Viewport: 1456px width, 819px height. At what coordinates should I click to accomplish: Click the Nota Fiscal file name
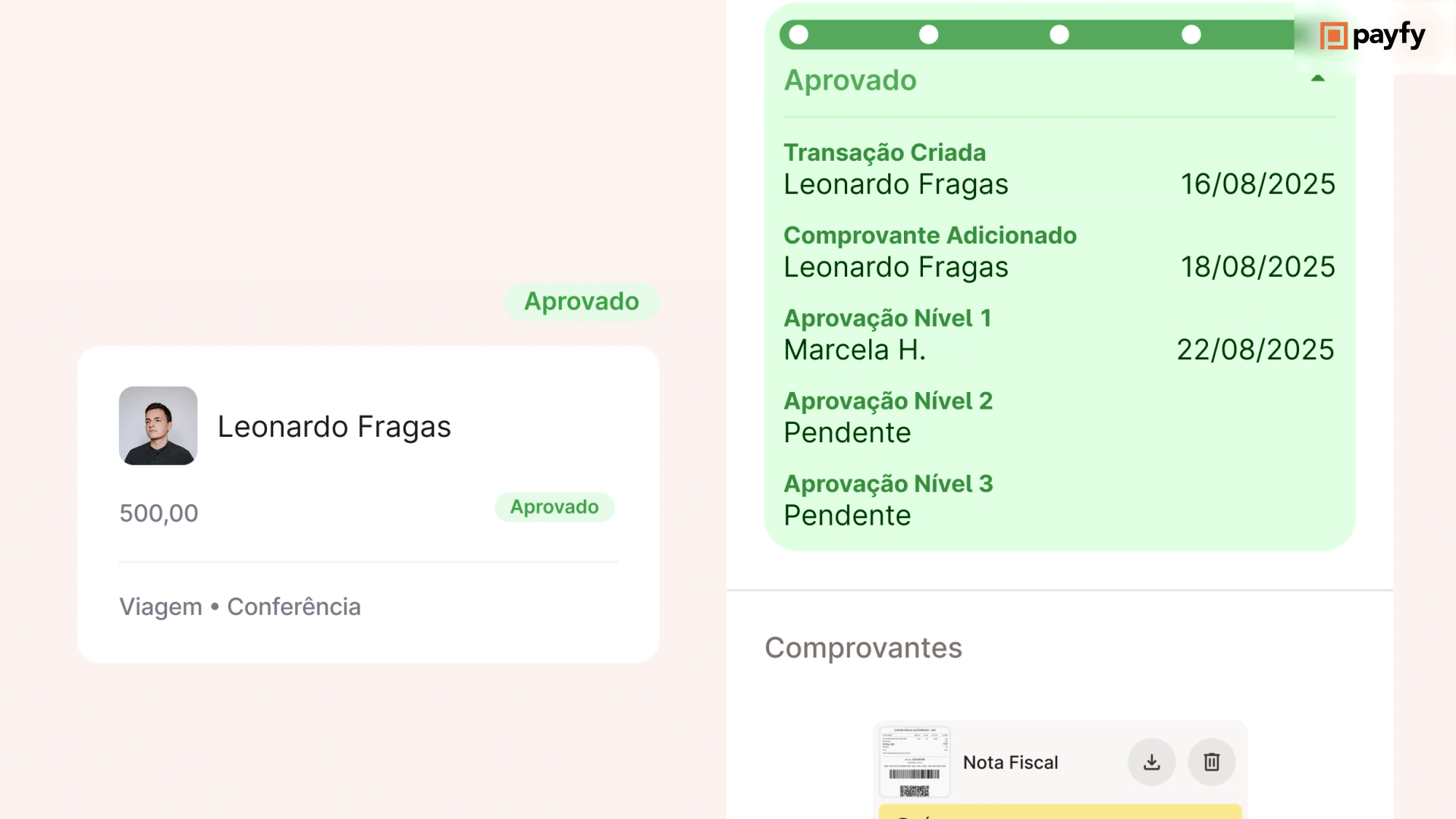[1010, 763]
